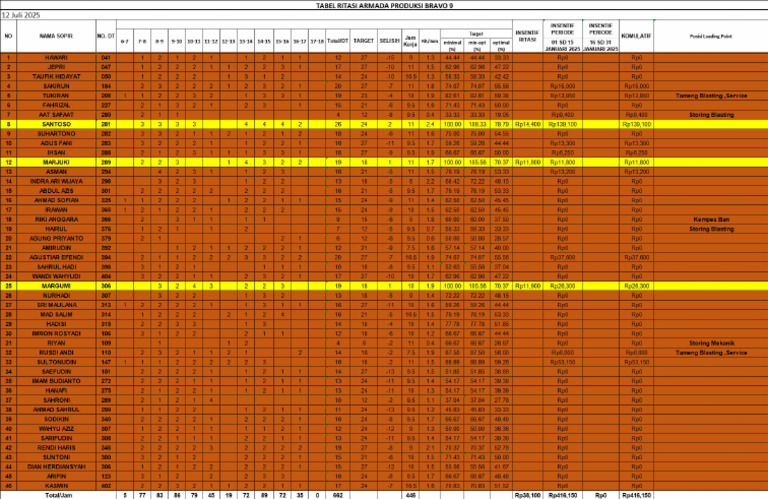Select driver name IRAWAN
The image size is (768, 499).
coord(56,210)
